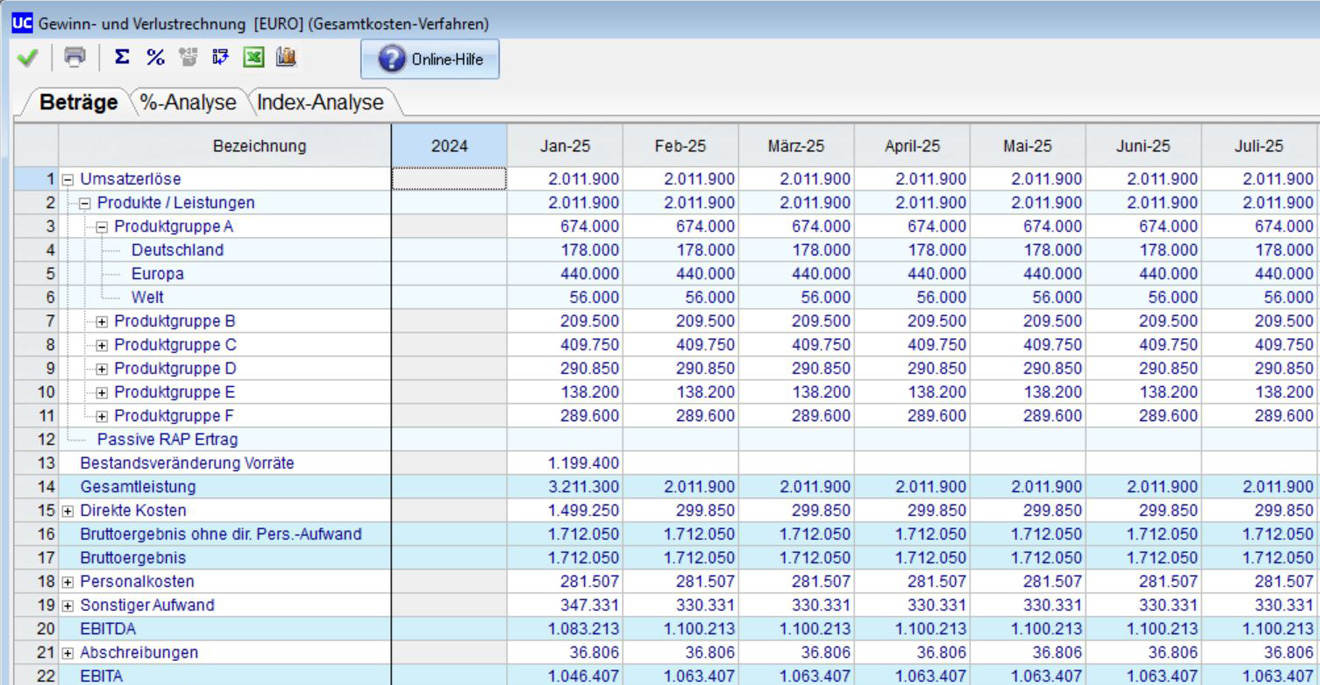Expand the Produktgruppe B node
Screen dimensions: 1320x685
[x=102, y=322]
